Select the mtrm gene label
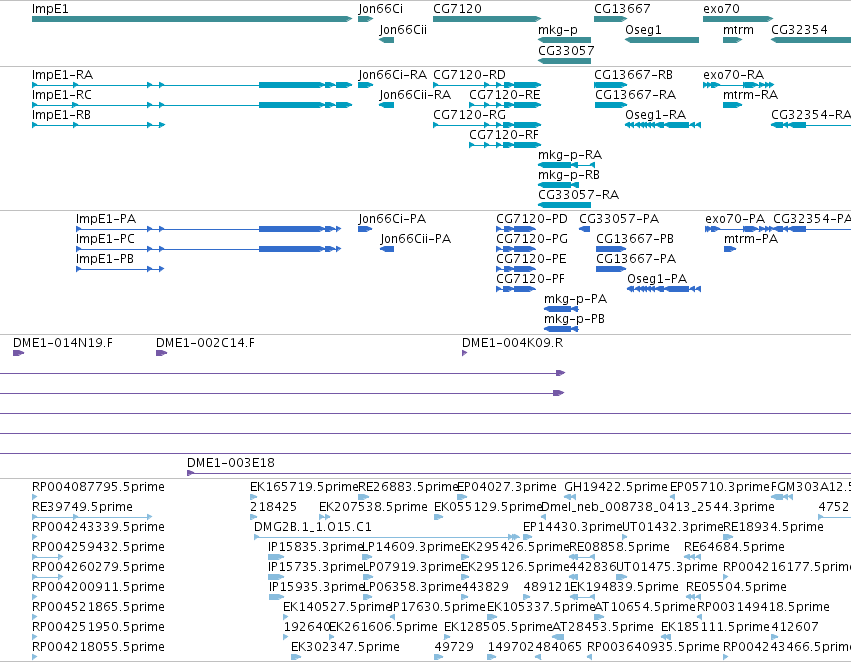The height and width of the screenshot is (662, 851). click(x=738, y=30)
